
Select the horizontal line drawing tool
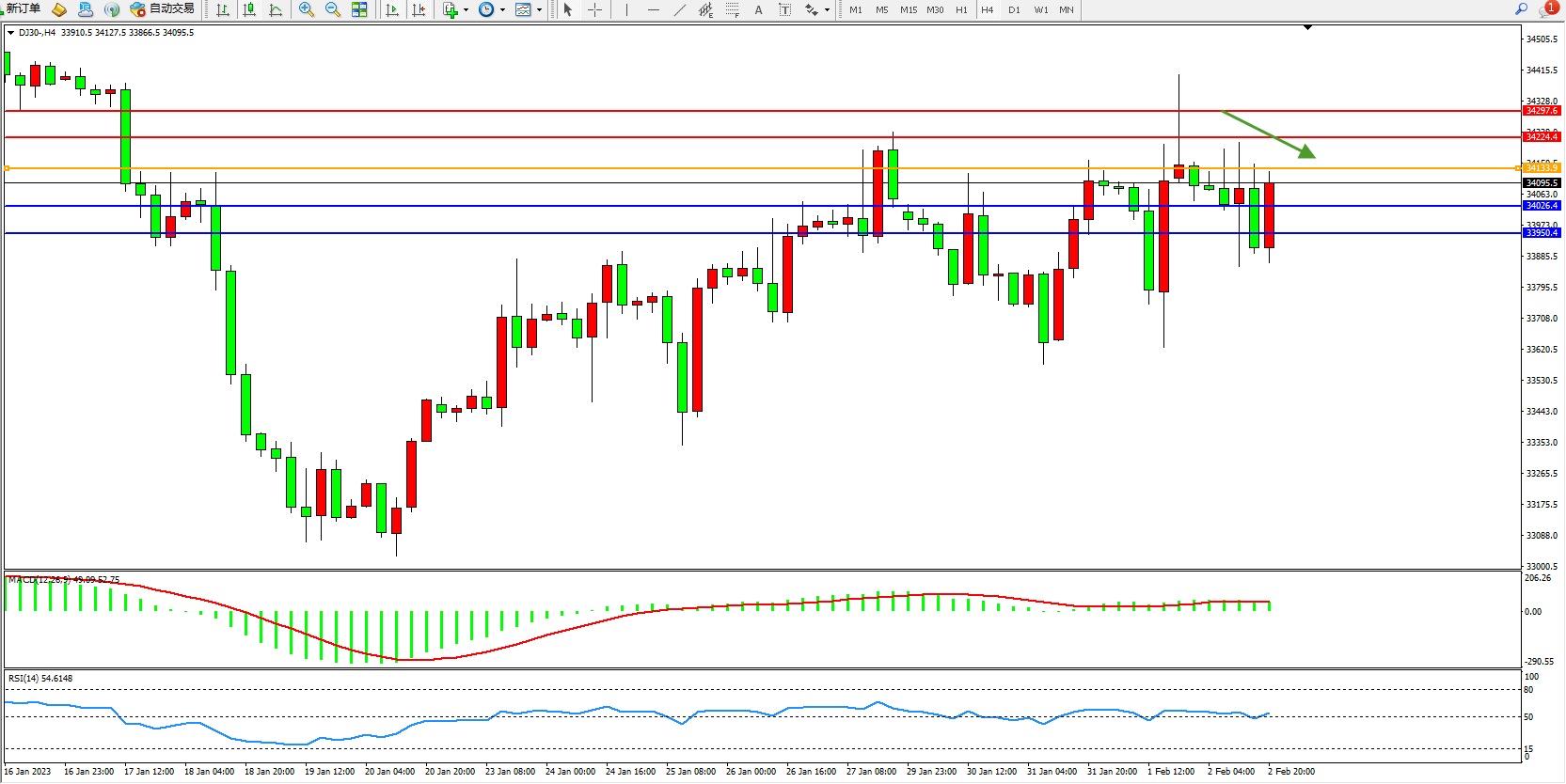click(653, 9)
